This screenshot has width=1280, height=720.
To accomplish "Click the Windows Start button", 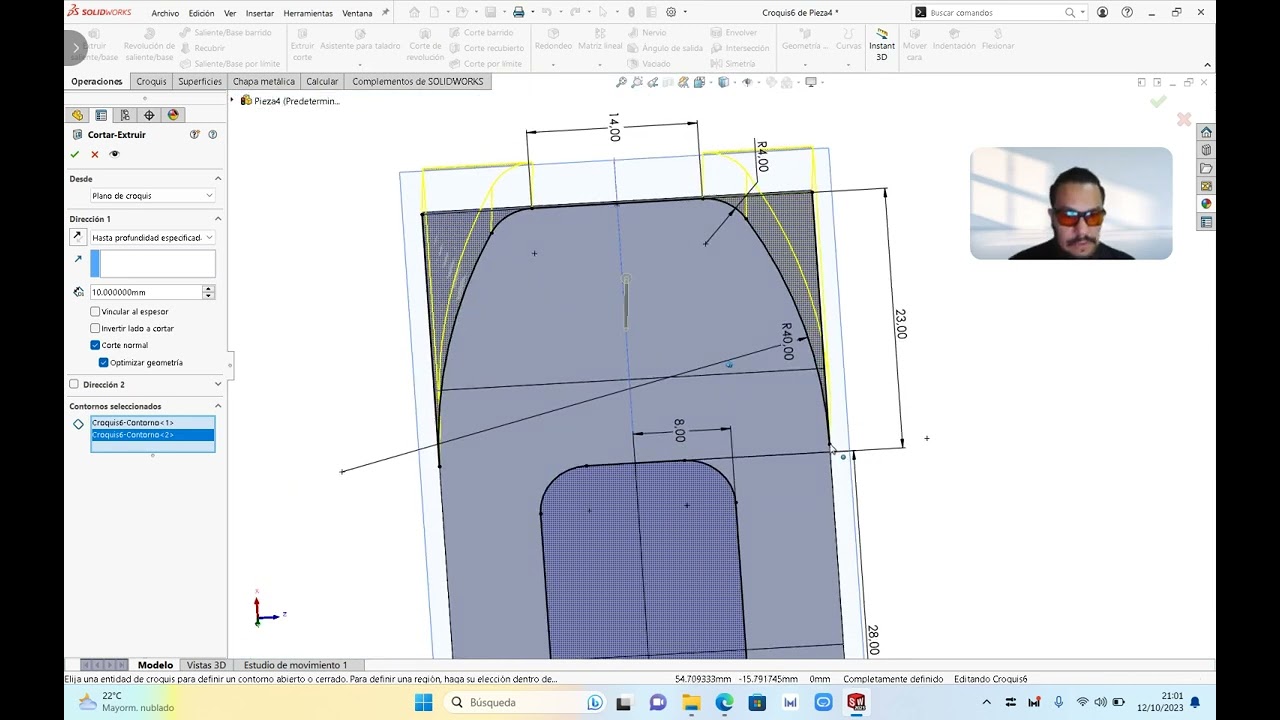I will pyautogui.click(x=423, y=702).
